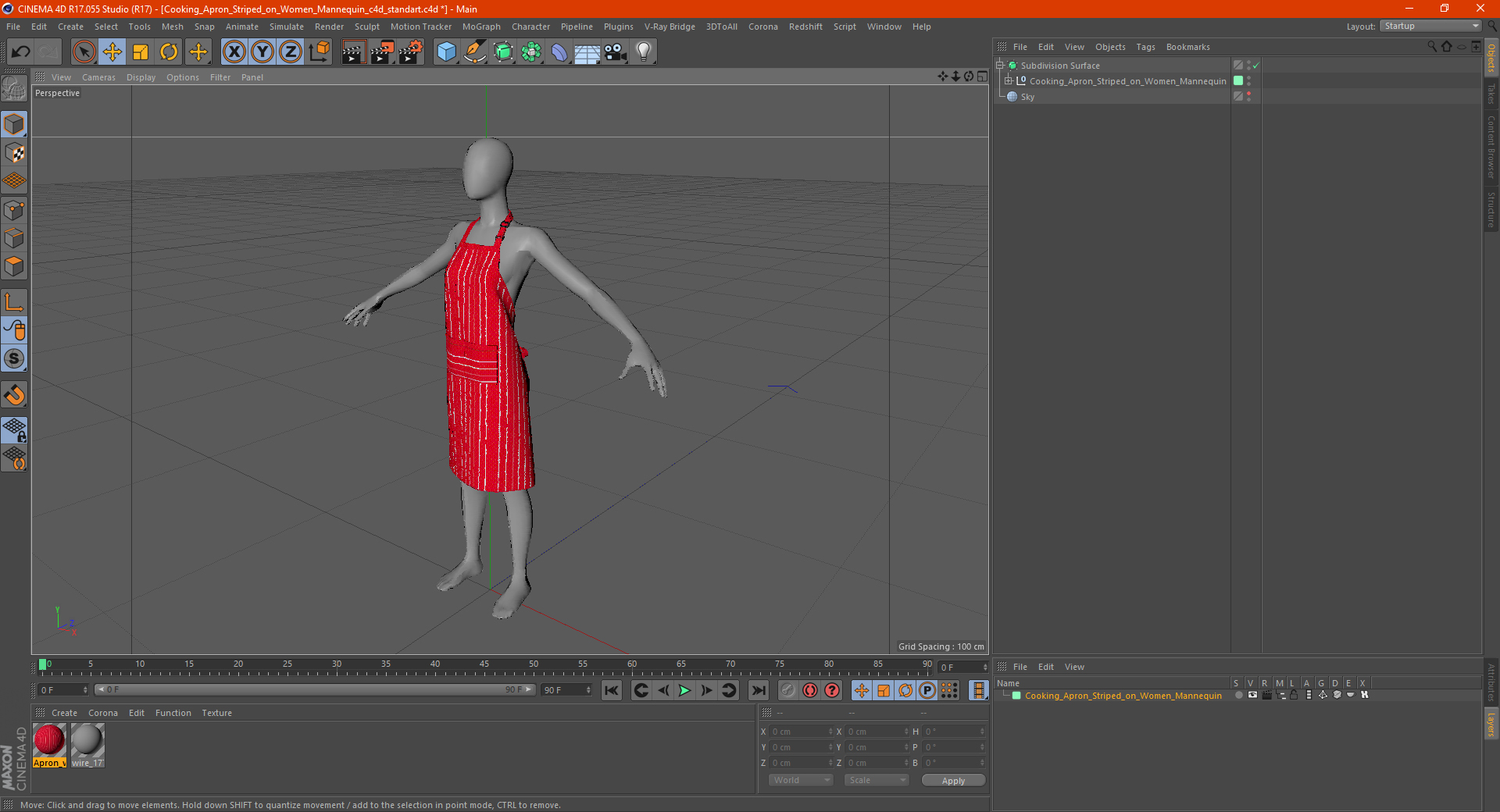Add a Subdivision Surface generator
This screenshot has height=812, width=1500.
[x=503, y=52]
